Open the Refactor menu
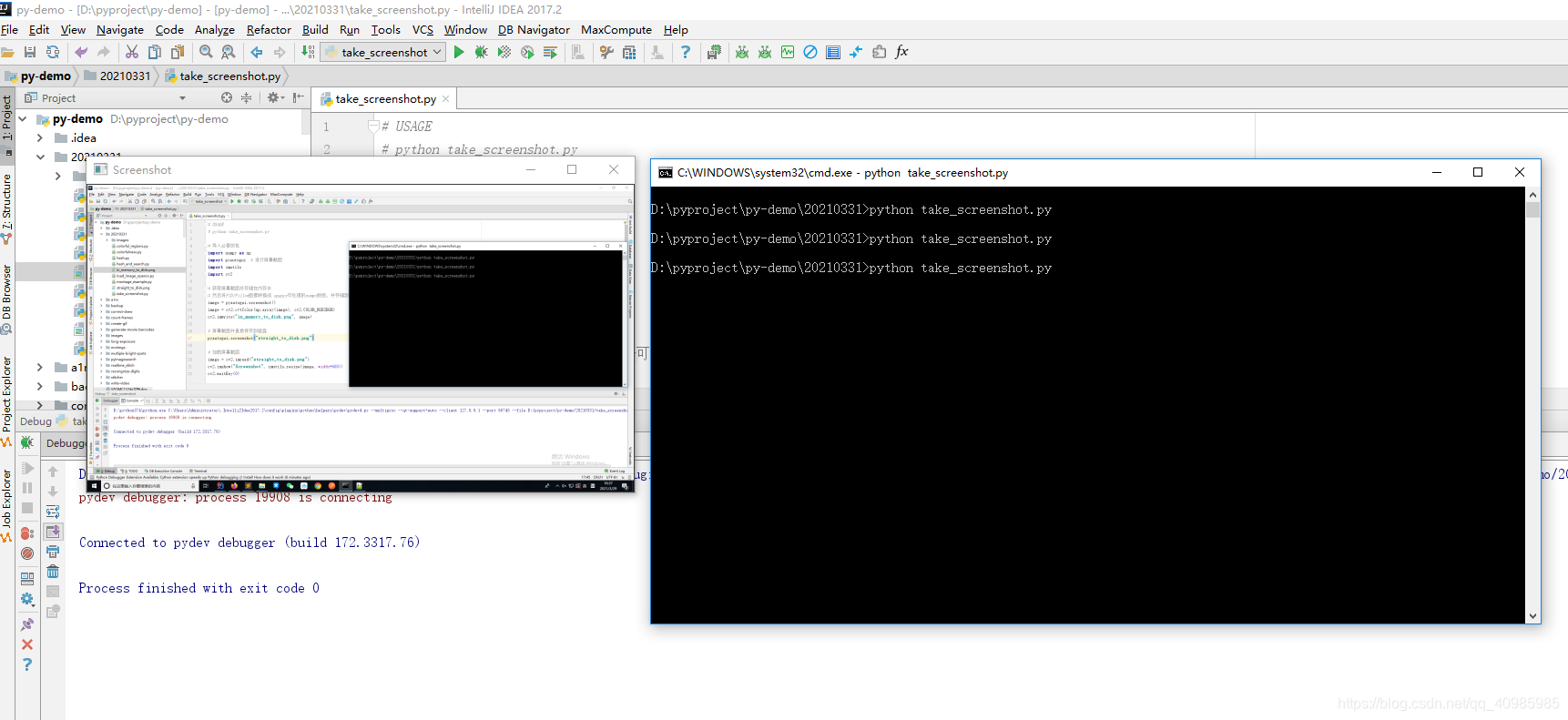1568x720 pixels. pyautogui.click(x=269, y=30)
